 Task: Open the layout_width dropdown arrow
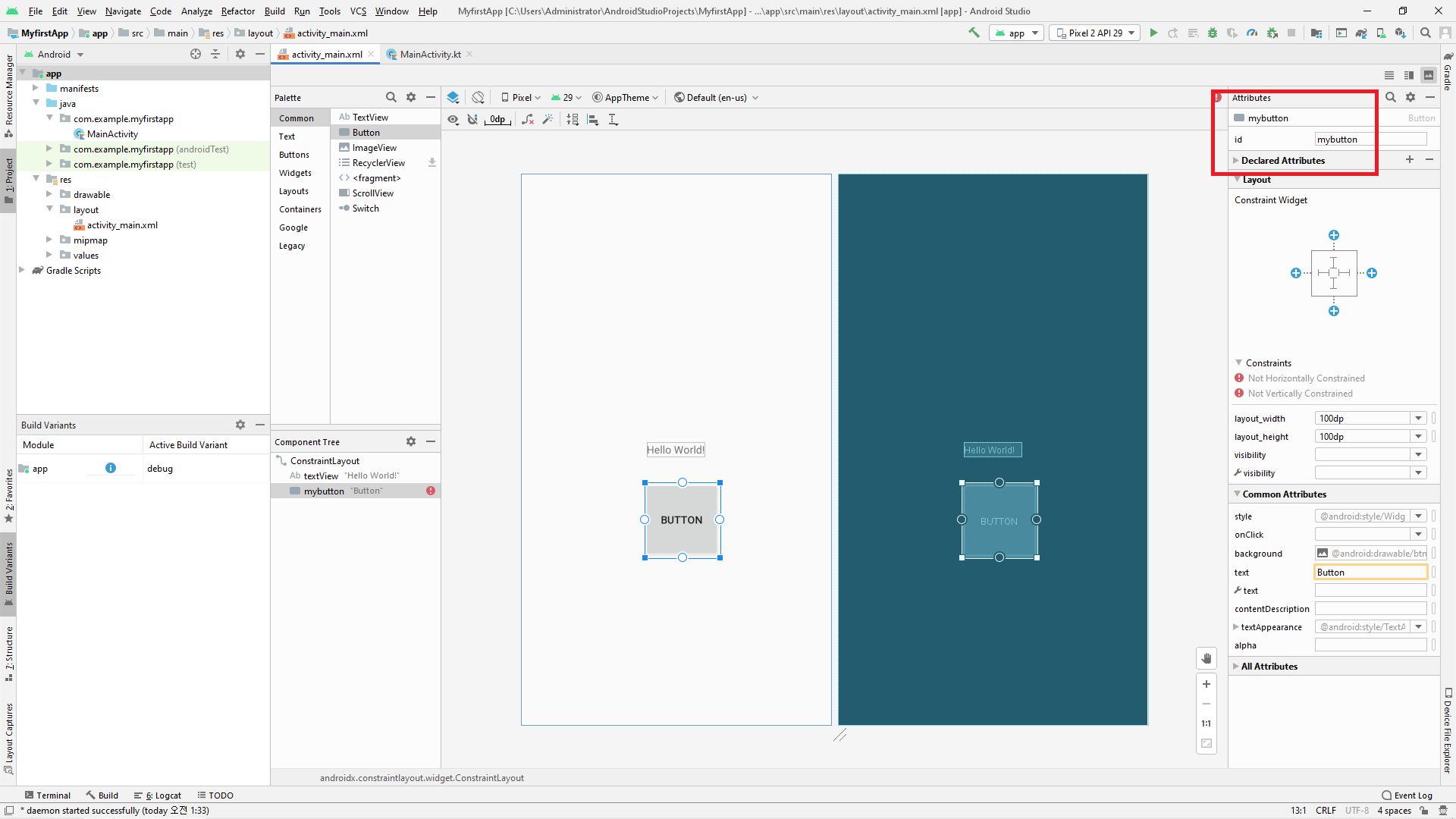[x=1418, y=418]
